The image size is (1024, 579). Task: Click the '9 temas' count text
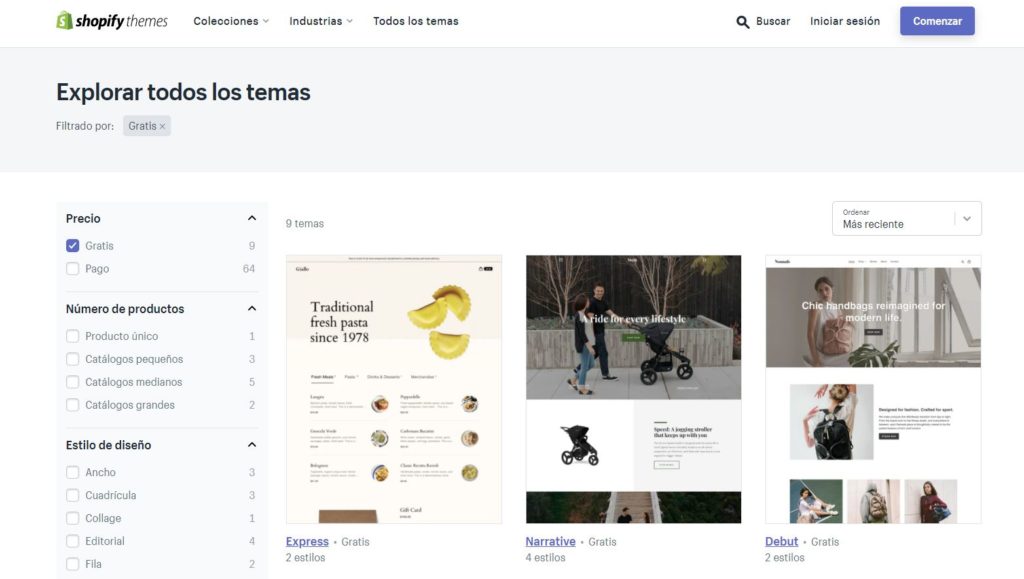(304, 223)
